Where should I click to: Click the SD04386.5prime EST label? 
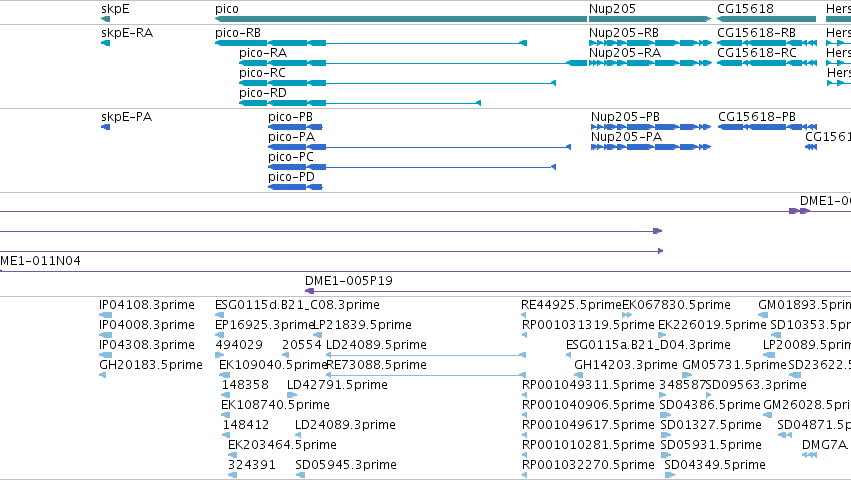710,405
